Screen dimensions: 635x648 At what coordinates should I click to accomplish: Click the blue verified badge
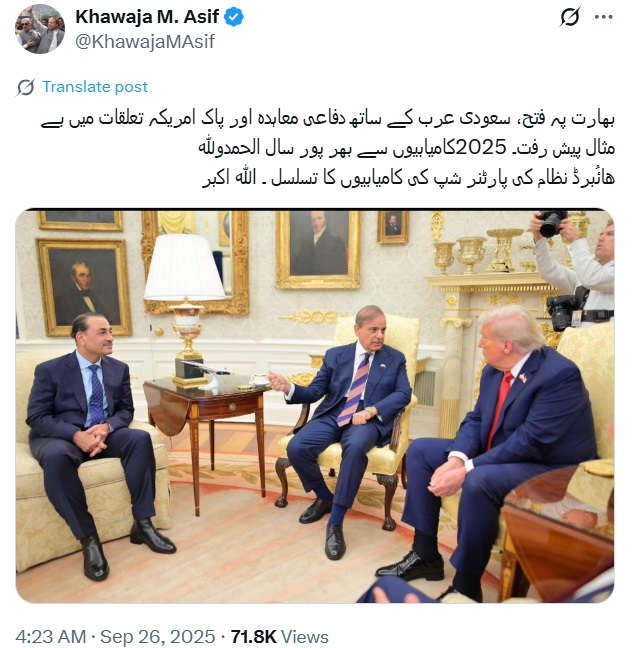tap(234, 17)
